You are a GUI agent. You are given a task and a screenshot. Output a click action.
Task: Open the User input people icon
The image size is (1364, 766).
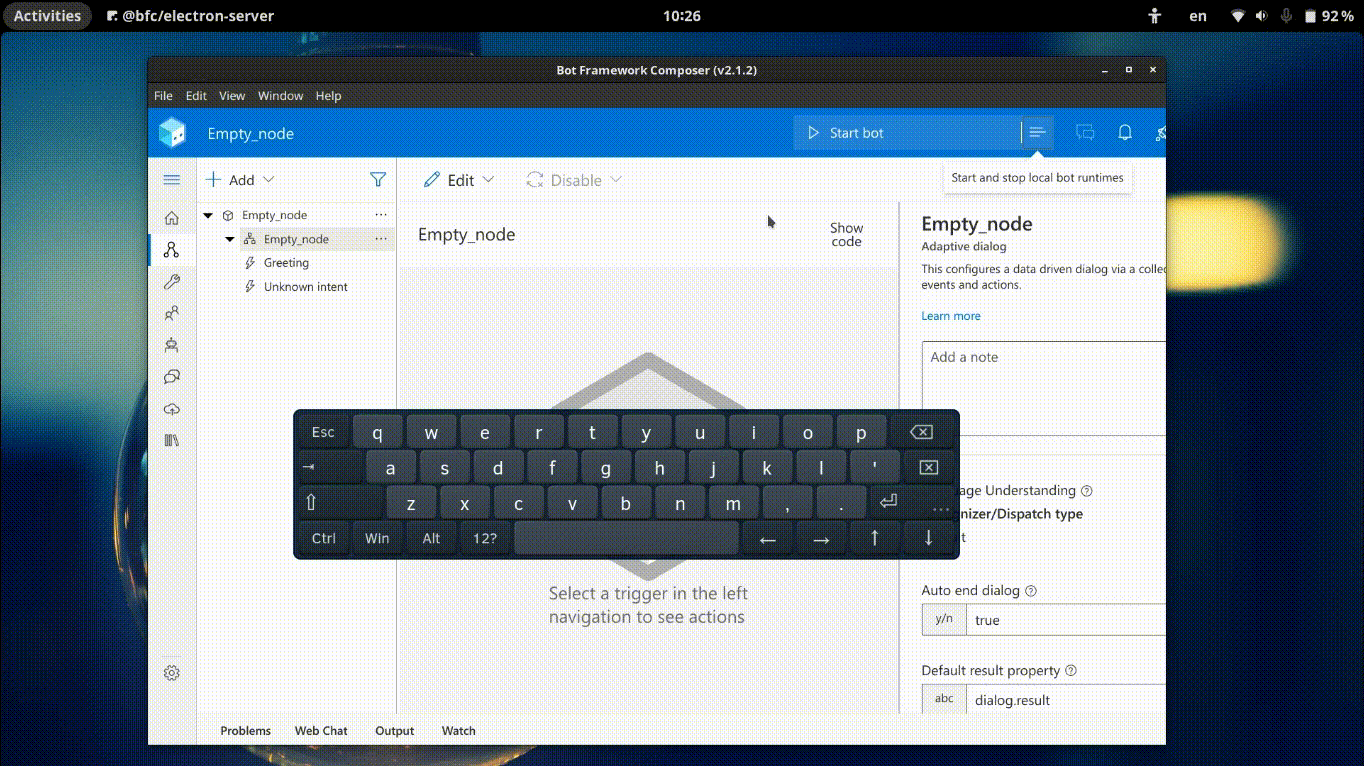[171, 313]
